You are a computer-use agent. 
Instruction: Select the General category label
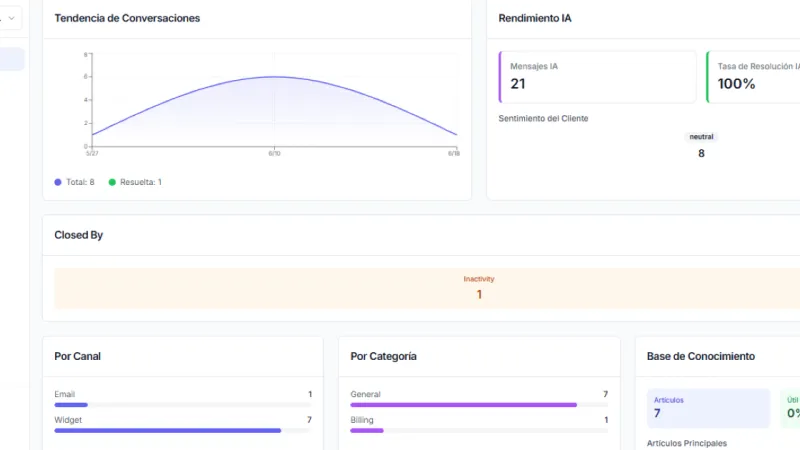365,394
